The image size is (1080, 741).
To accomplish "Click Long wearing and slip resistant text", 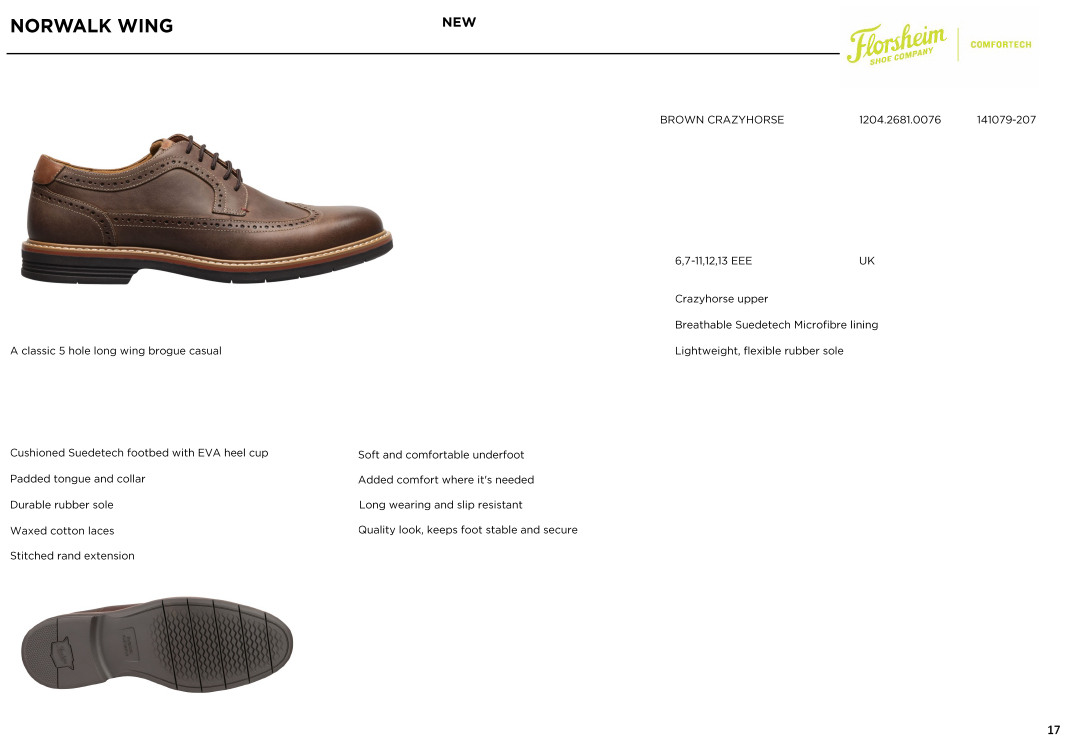I will [x=441, y=505].
